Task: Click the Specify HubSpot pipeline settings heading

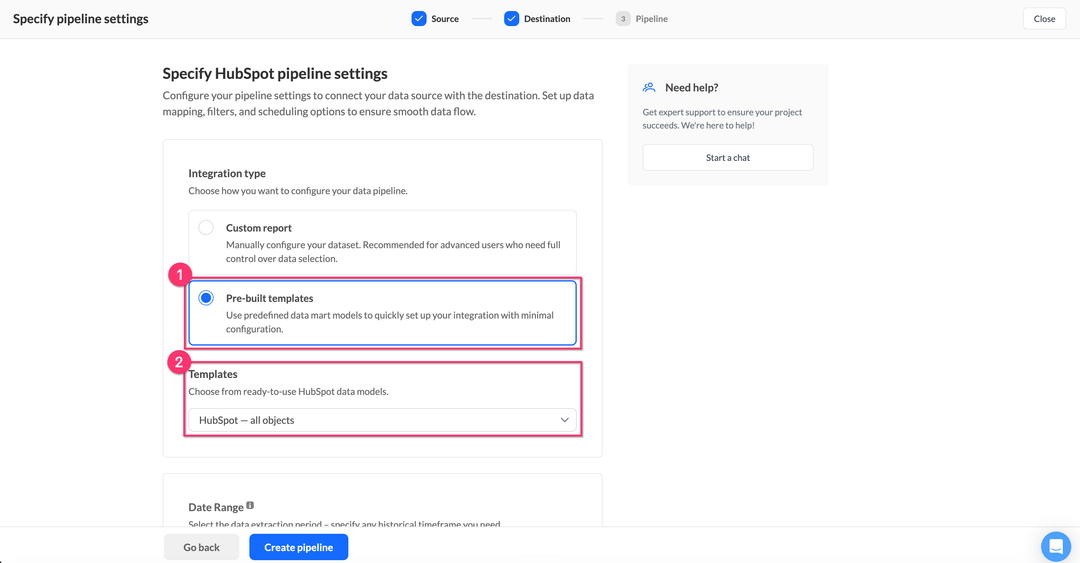Action: pyautogui.click(x=275, y=73)
